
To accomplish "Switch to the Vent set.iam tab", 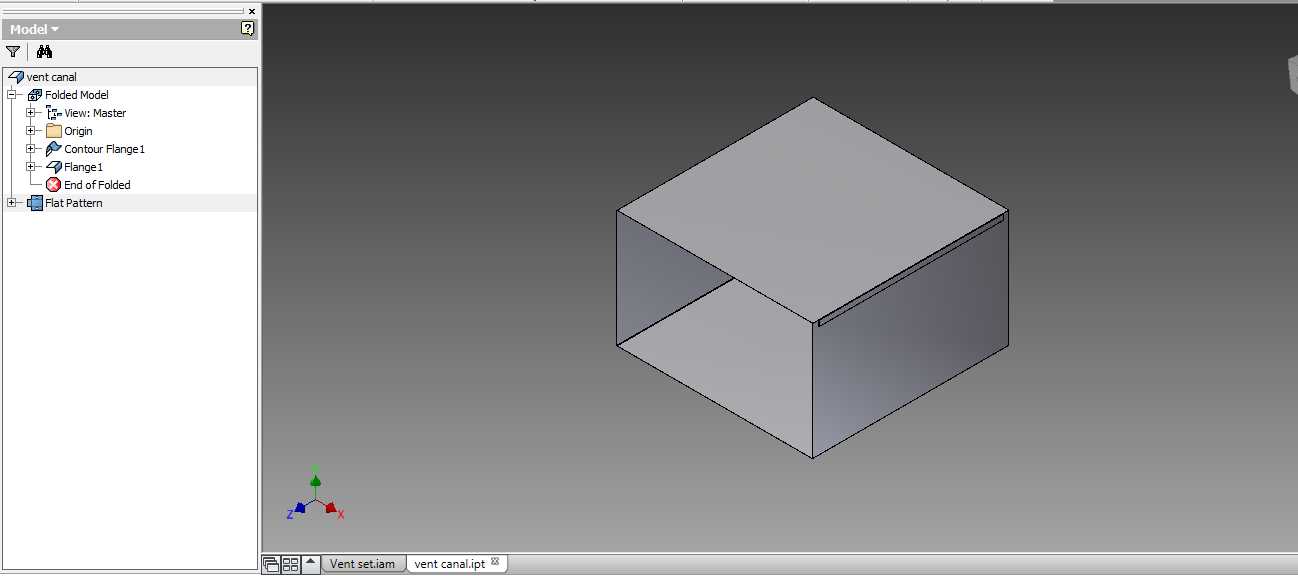I will [362, 564].
